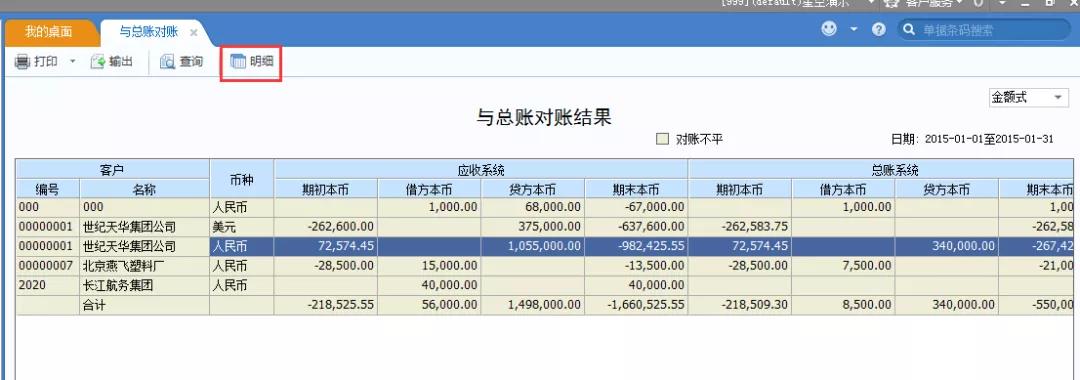Screen dimensions: 1080x380
Task: Click the search magnifier icon
Action: [909, 30]
